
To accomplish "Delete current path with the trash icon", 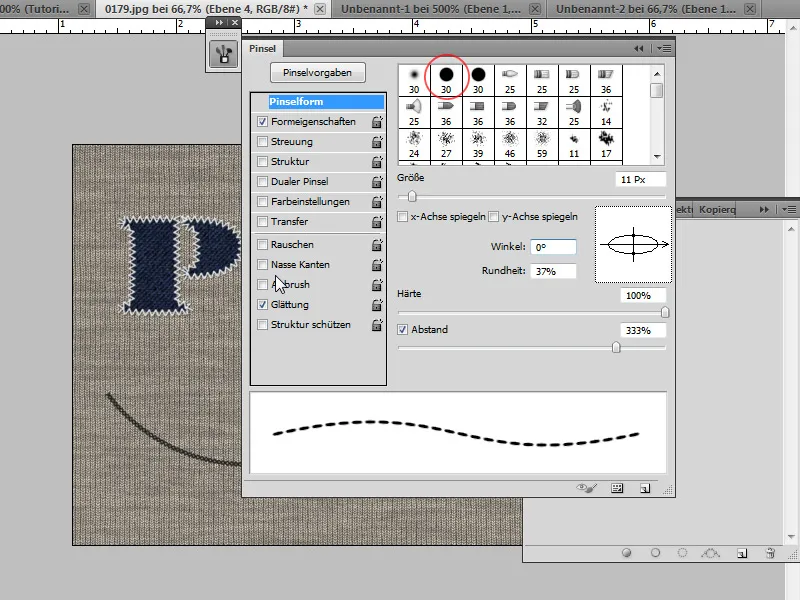I will (x=770, y=553).
